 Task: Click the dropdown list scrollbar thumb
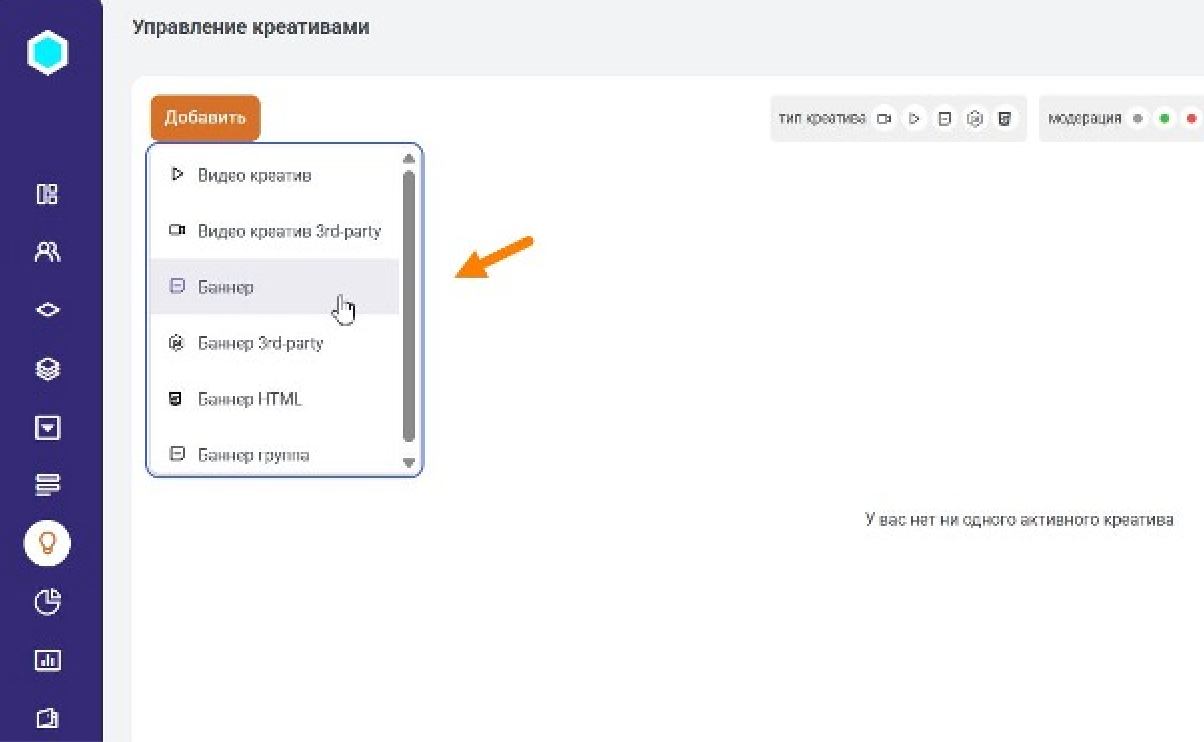point(408,305)
